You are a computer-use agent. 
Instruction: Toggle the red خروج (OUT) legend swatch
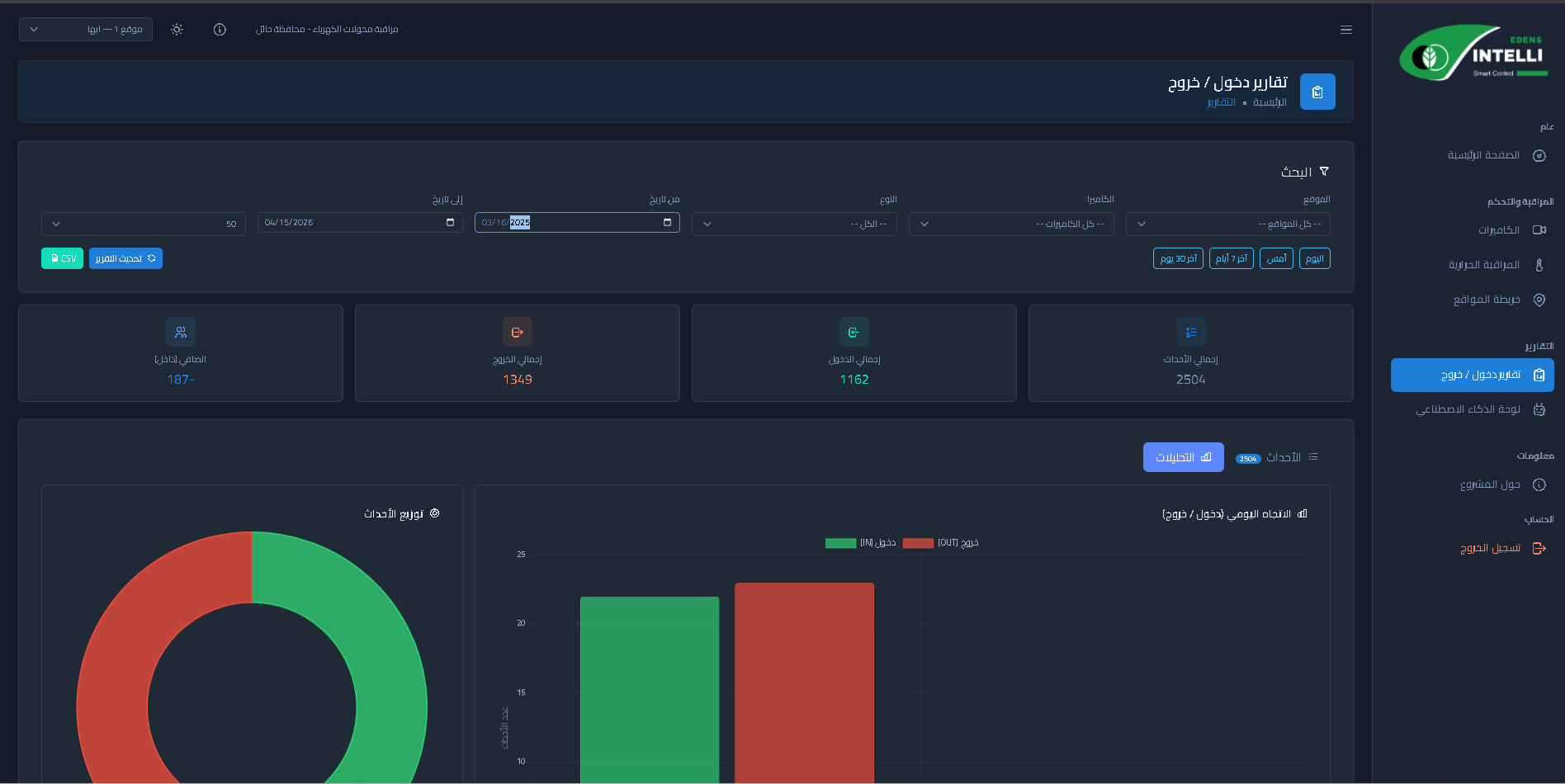[918, 543]
